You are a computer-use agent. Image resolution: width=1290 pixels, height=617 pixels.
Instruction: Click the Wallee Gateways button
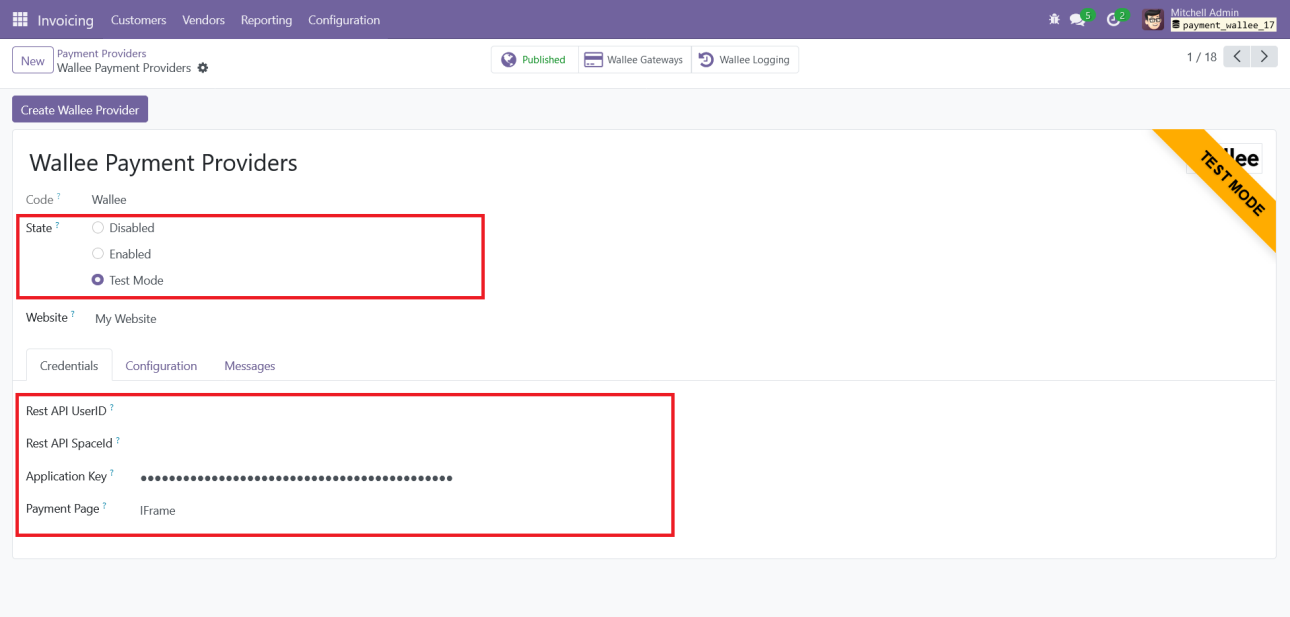[x=634, y=60]
